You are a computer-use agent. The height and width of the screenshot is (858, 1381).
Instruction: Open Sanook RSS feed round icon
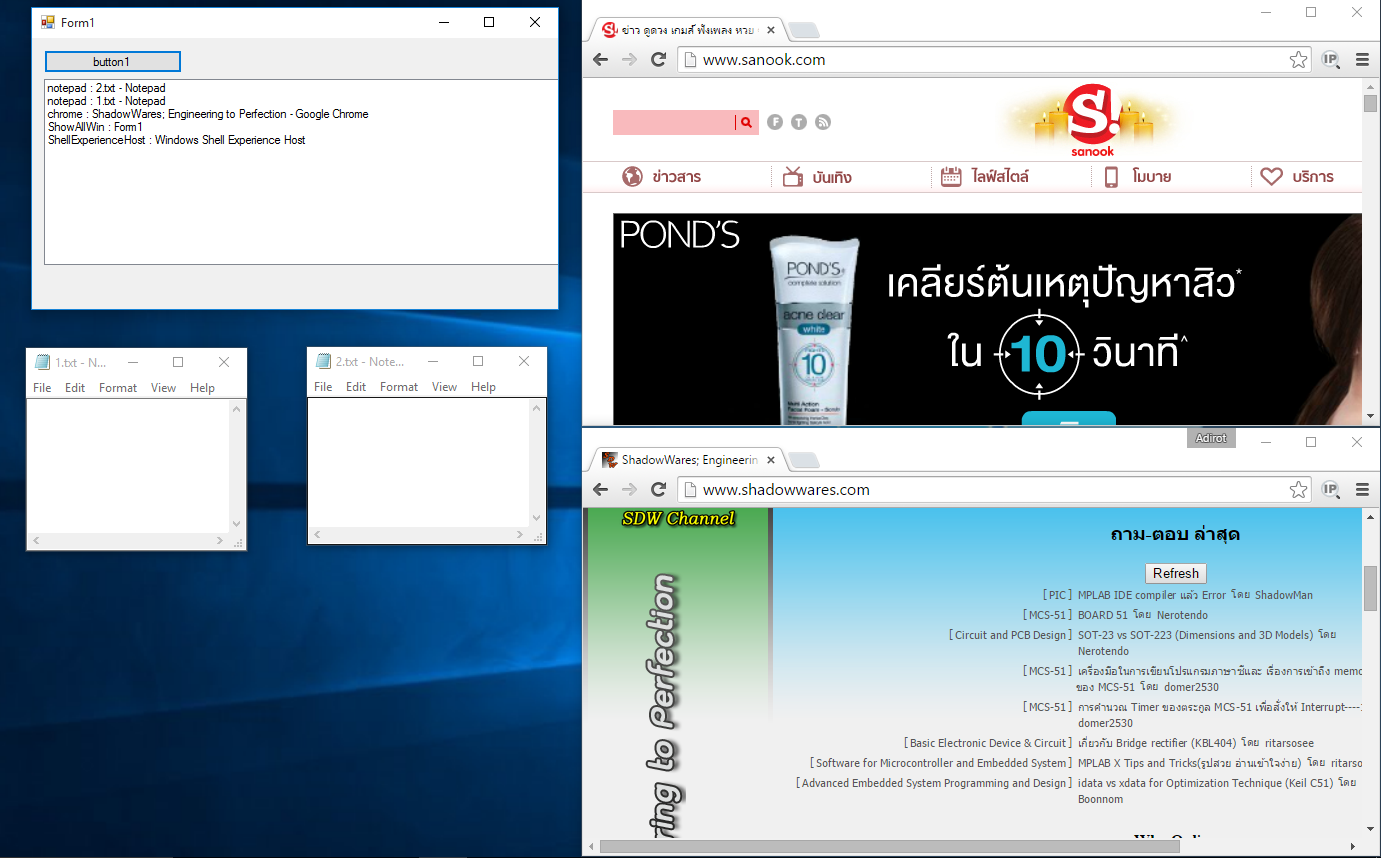point(823,122)
